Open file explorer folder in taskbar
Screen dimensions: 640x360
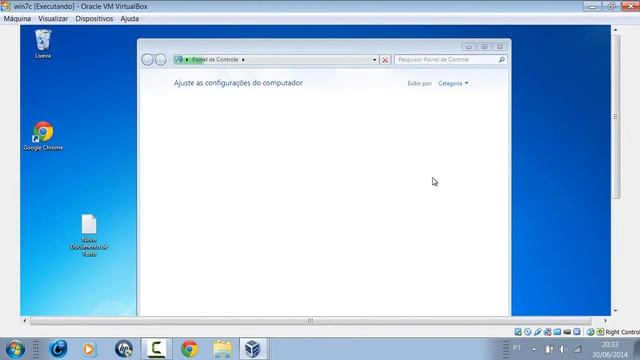click(222, 349)
